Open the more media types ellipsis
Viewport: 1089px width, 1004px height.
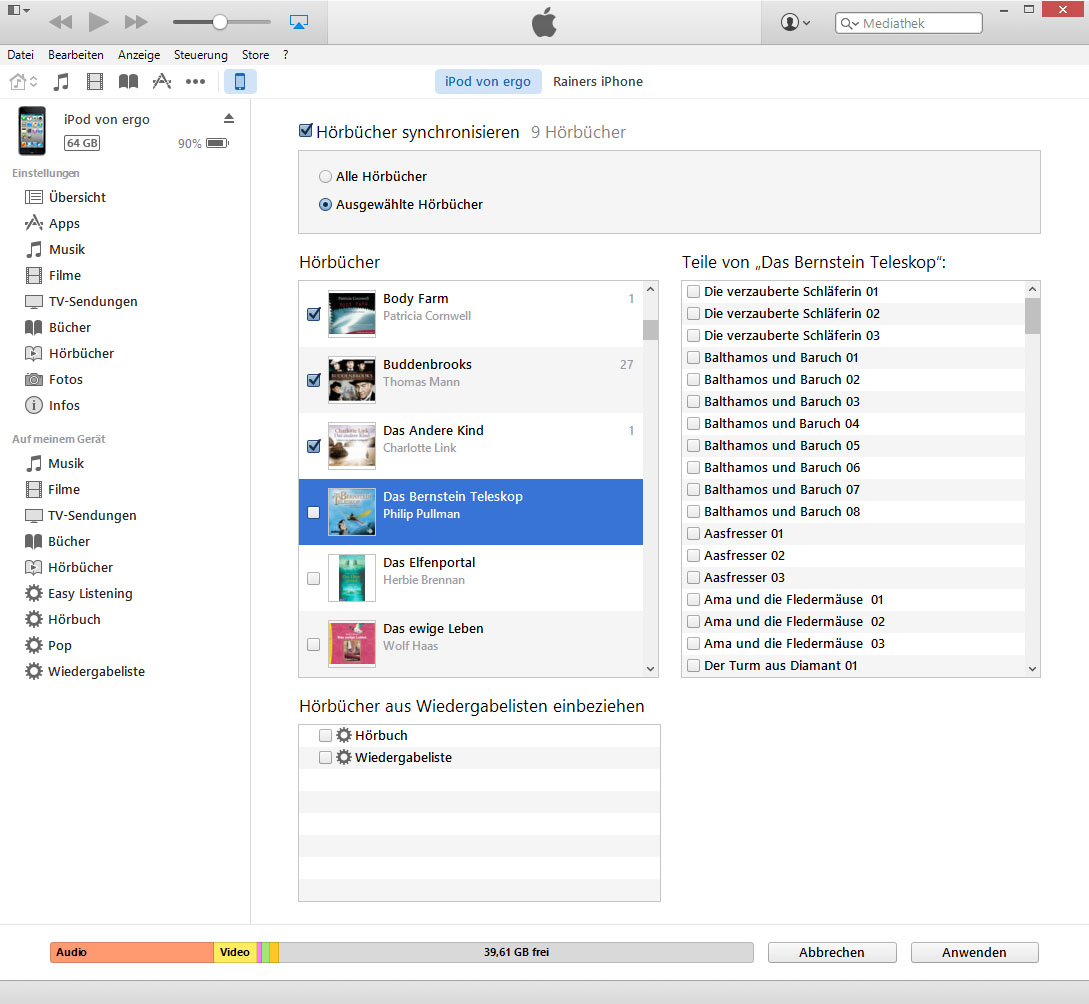pyautogui.click(x=195, y=82)
